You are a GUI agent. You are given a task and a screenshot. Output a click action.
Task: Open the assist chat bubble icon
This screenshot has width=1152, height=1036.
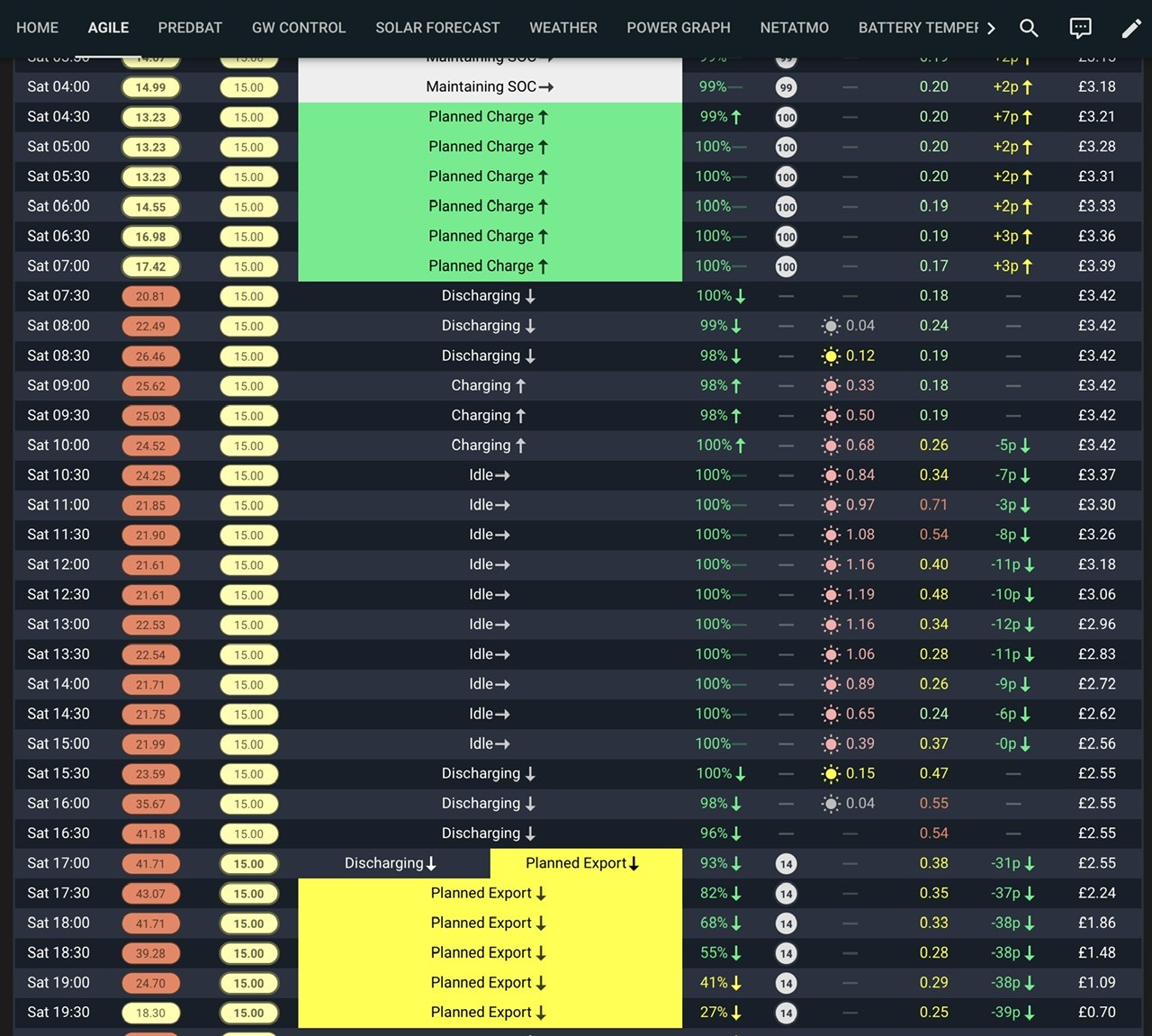[1080, 28]
